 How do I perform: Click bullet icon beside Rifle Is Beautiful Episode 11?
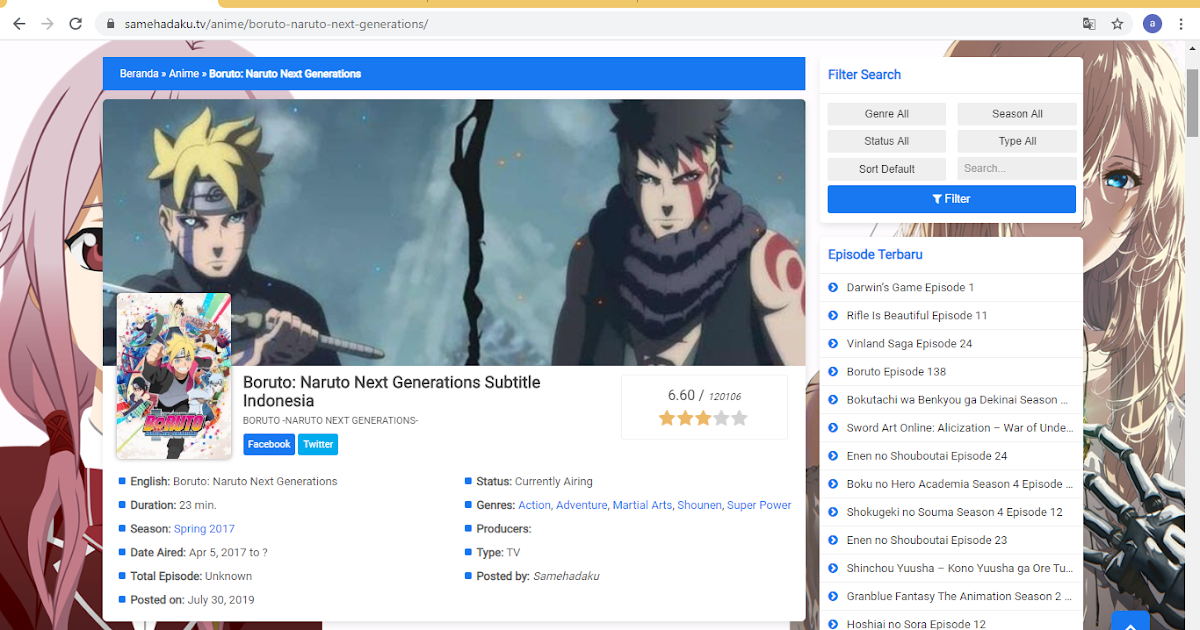pyautogui.click(x=833, y=316)
